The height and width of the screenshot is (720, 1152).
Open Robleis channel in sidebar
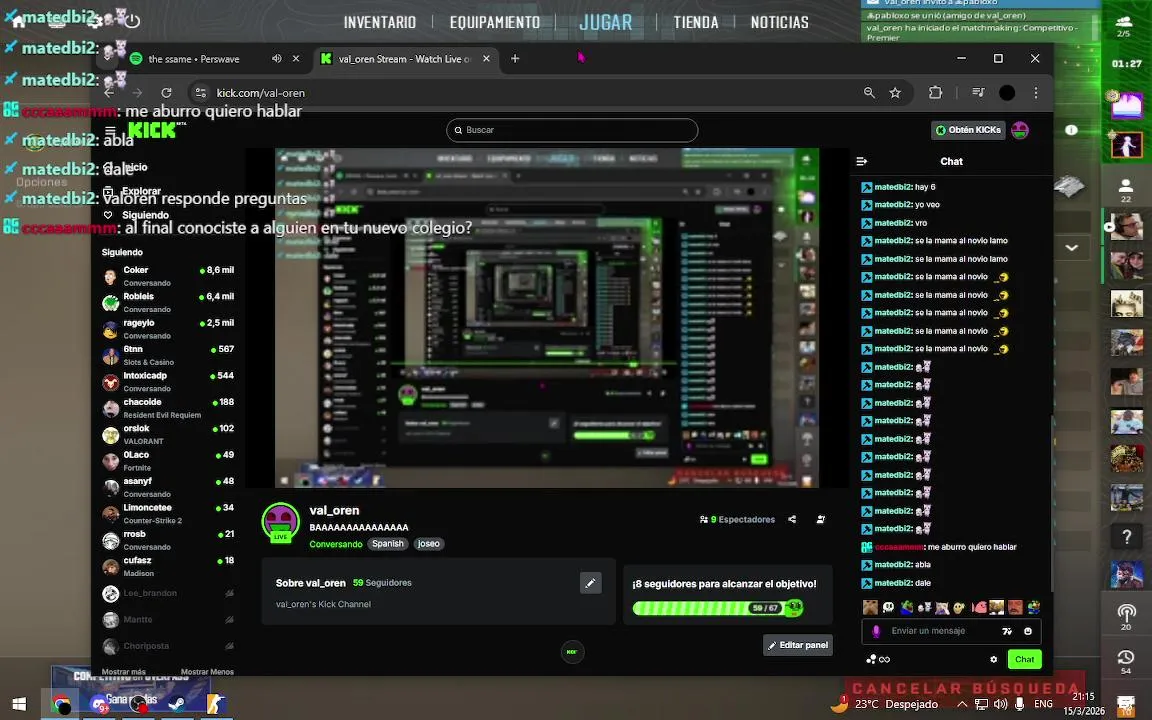[x=168, y=302]
